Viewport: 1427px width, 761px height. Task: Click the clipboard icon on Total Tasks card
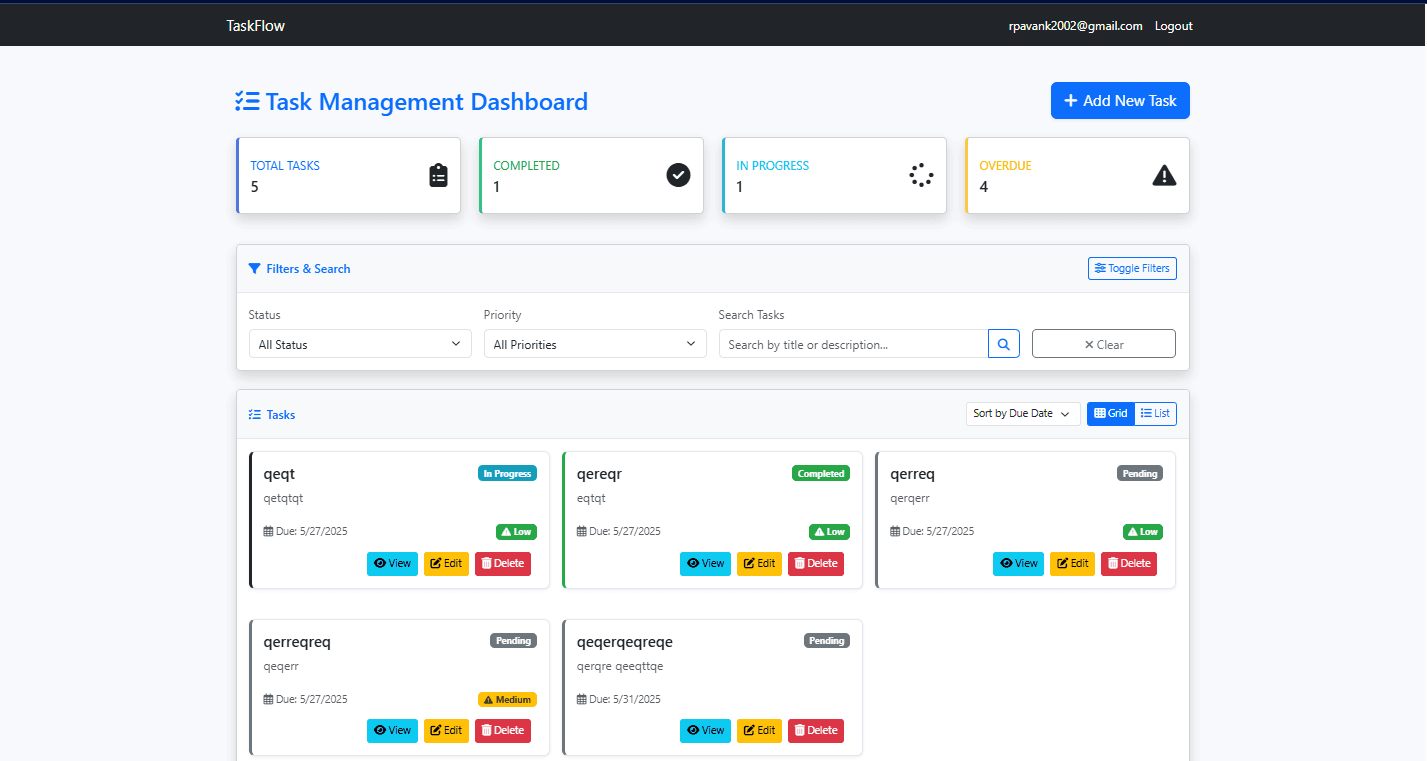click(x=438, y=174)
